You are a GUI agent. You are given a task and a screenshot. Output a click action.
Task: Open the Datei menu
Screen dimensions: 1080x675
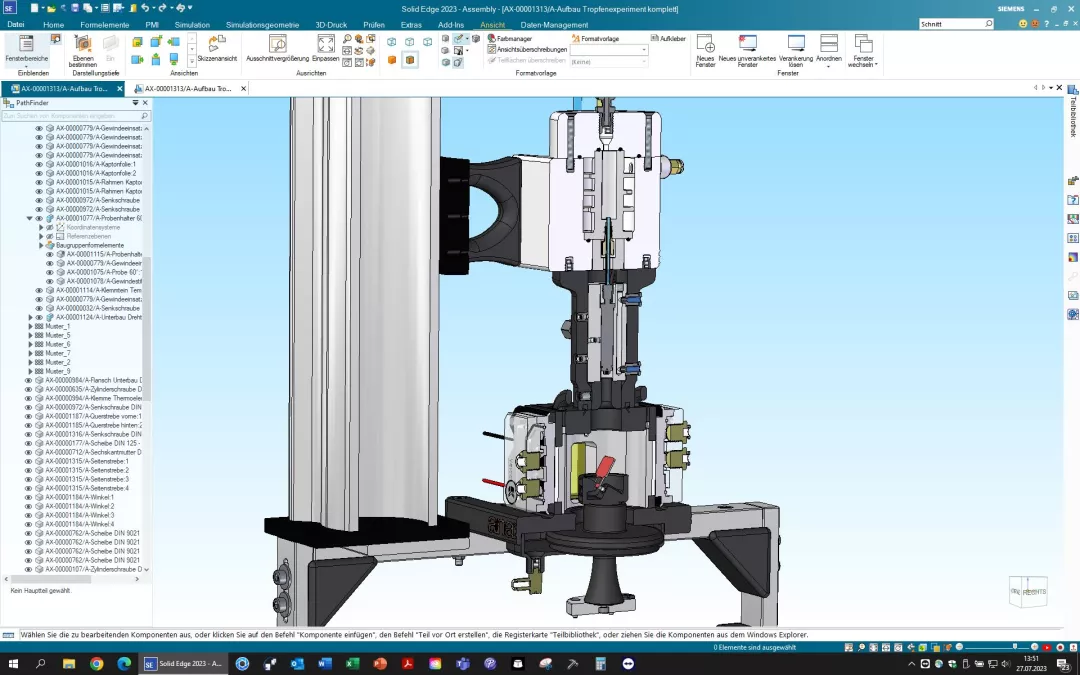point(16,24)
